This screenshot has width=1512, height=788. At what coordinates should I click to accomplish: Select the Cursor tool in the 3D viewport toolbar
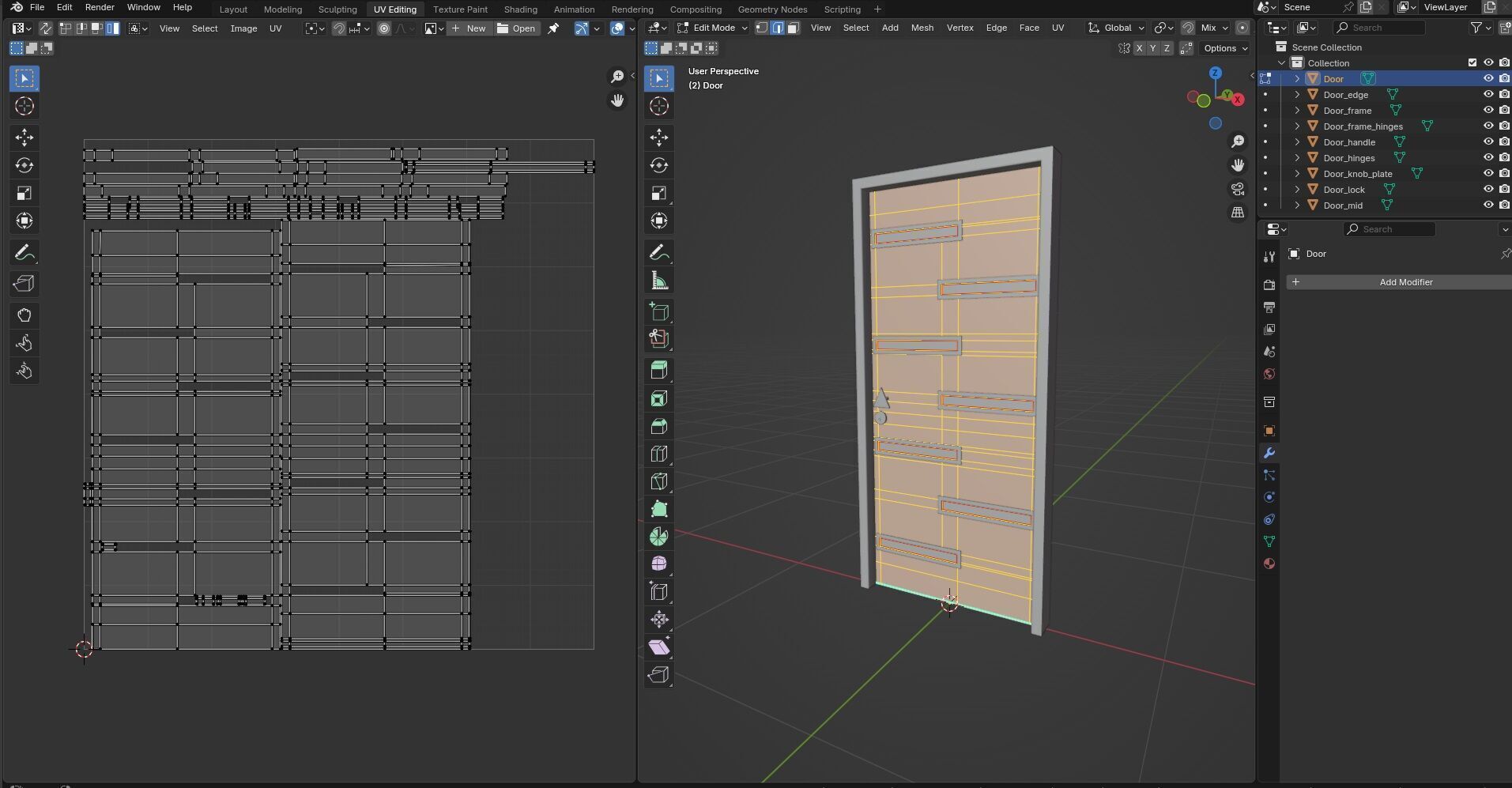pyautogui.click(x=658, y=106)
